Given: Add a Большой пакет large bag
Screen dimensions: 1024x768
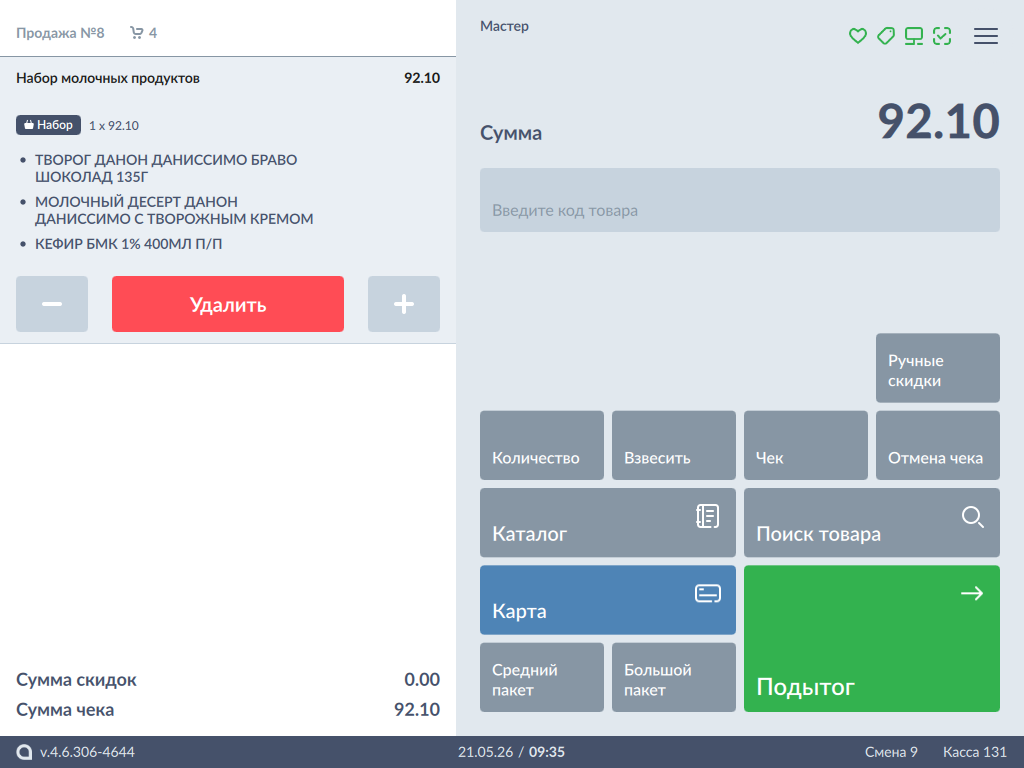Looking at the screenshot, I should point(673,677).
